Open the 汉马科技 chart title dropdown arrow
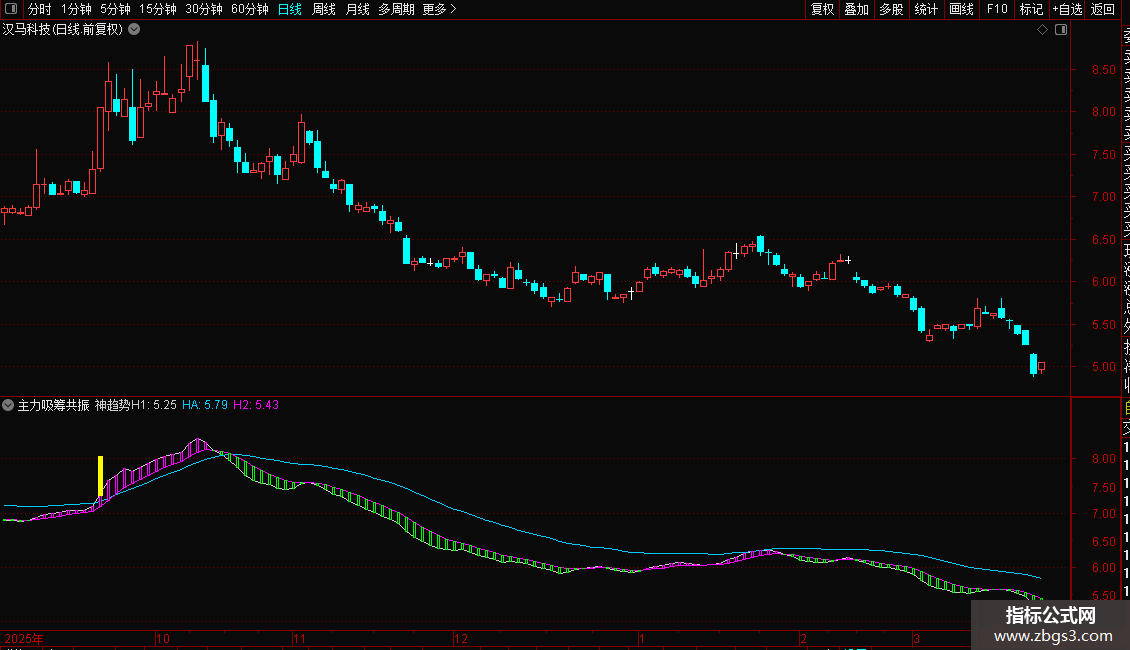Image resolution: width=1130 pixels, height=650 pixels. (x=134, y=30)
